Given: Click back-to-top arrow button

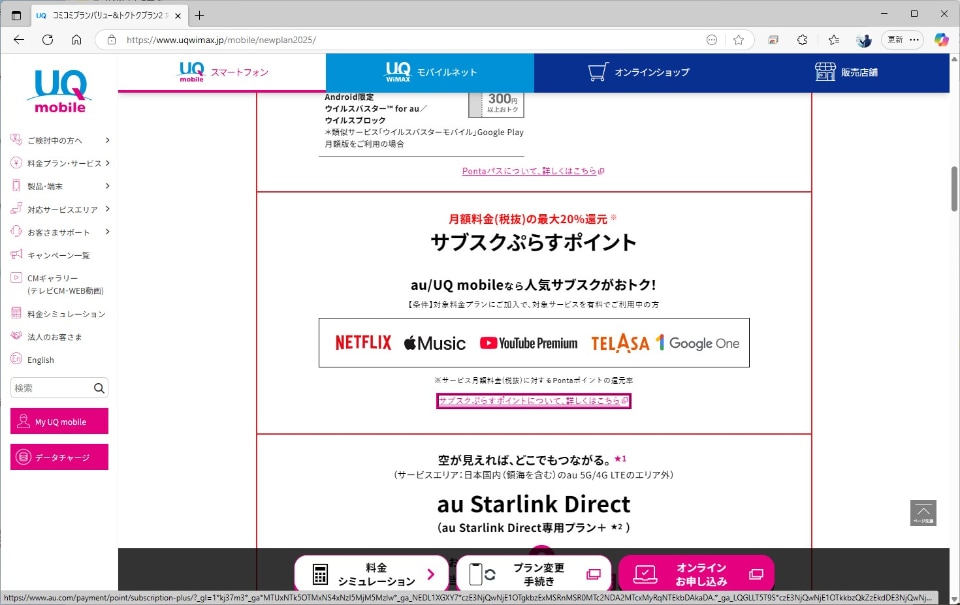Looking at the screenshot, I should click(923, 513).
